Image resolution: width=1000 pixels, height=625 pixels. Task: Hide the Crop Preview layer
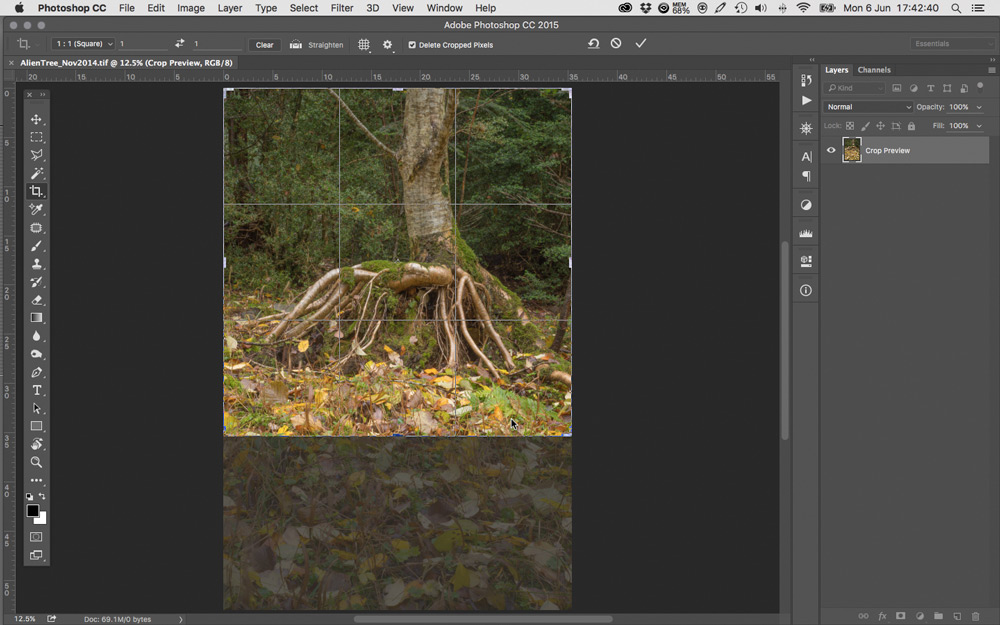[x=831, y=151]
